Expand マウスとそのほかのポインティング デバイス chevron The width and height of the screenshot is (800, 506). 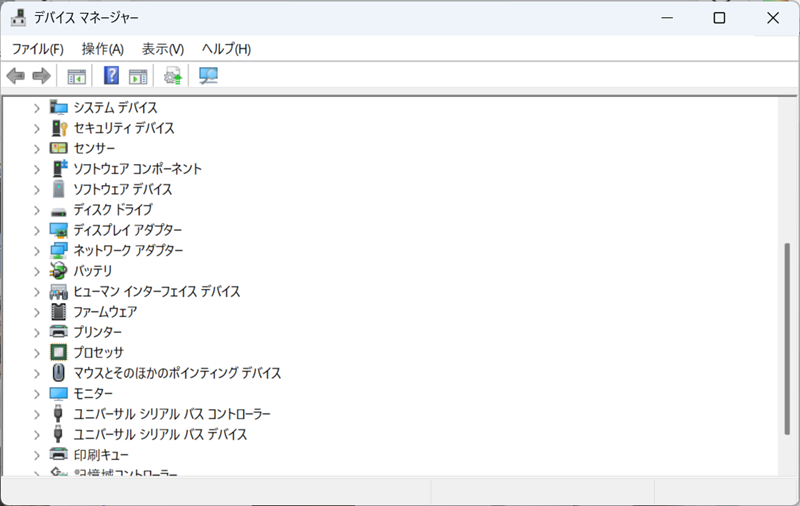(37, 373)
